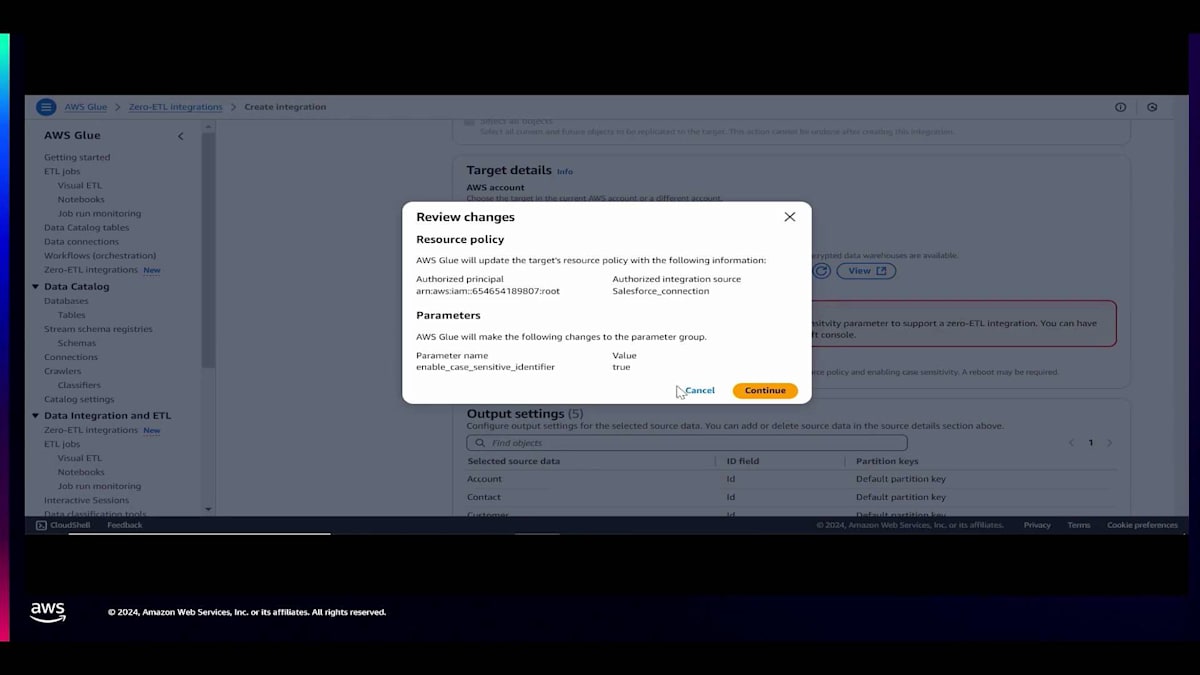The image size is (1200, 675).
Task: Click the Partition keys column header
Action: point(887,461)
